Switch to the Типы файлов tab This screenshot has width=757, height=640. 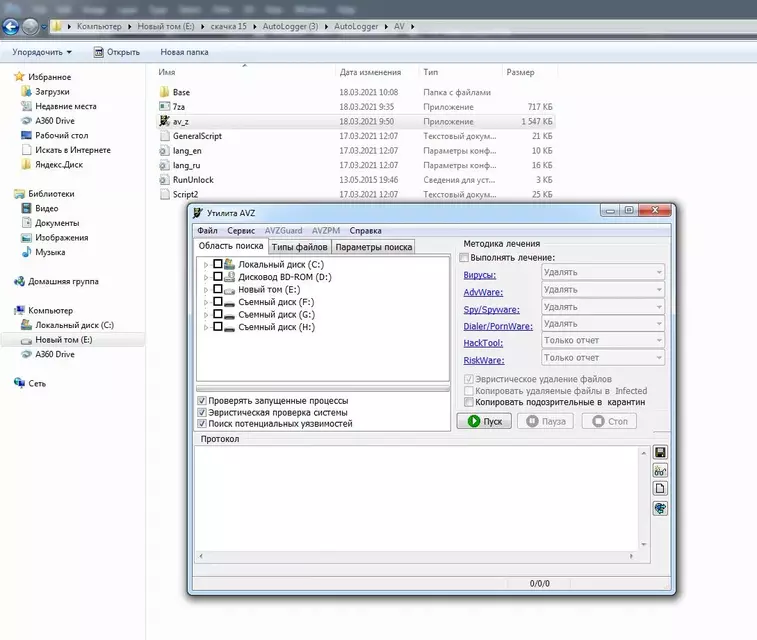(299, 247)
